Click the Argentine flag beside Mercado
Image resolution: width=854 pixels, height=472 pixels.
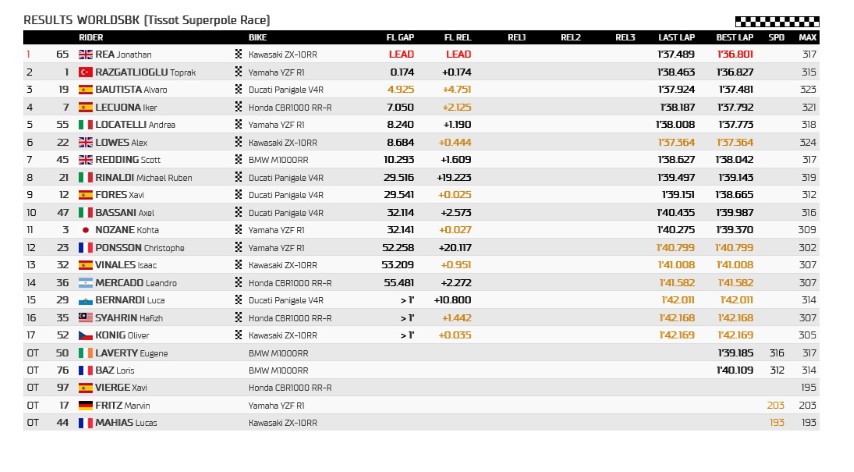[x=85, y=282]
